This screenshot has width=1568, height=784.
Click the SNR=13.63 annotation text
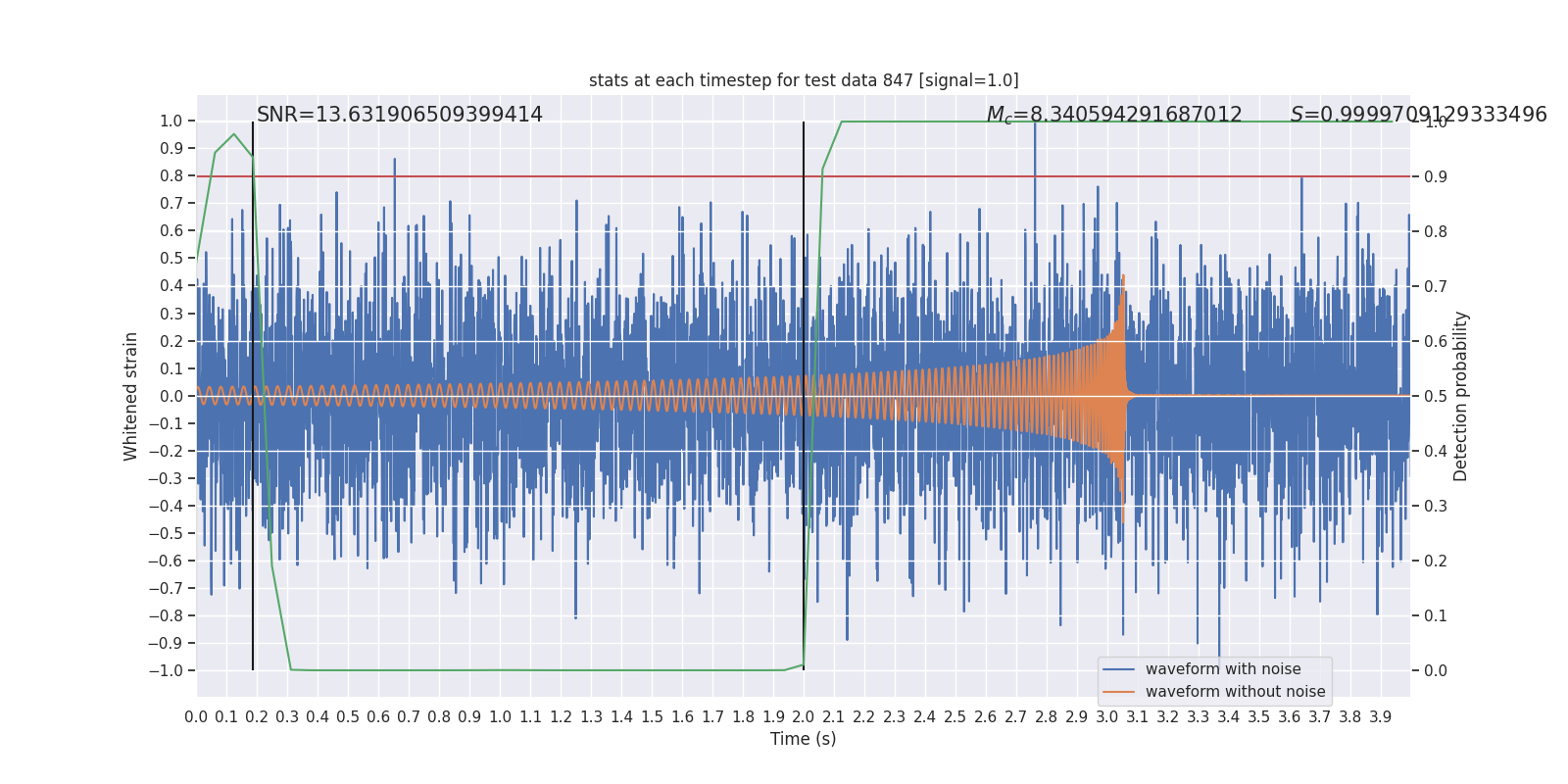coord(400,115)
